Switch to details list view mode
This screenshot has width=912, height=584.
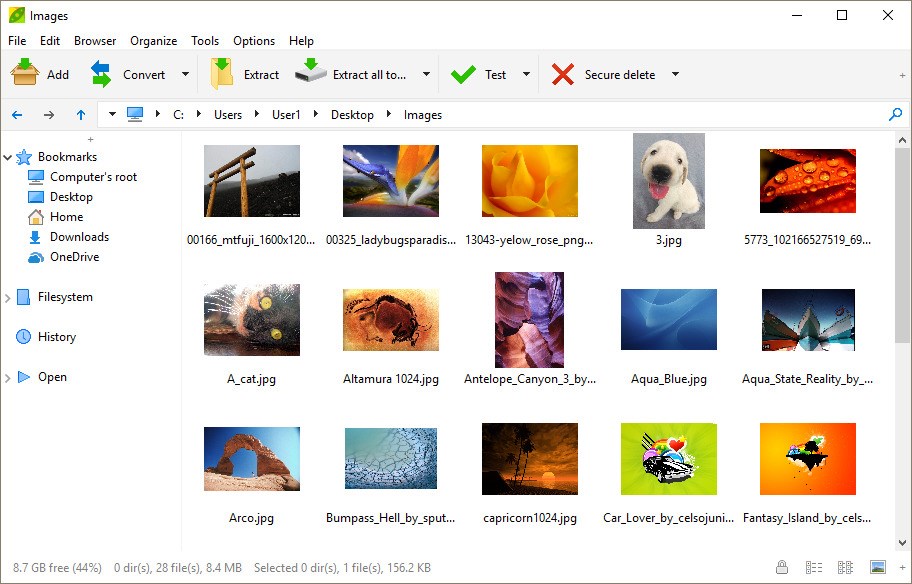click(x=813, y=567)
